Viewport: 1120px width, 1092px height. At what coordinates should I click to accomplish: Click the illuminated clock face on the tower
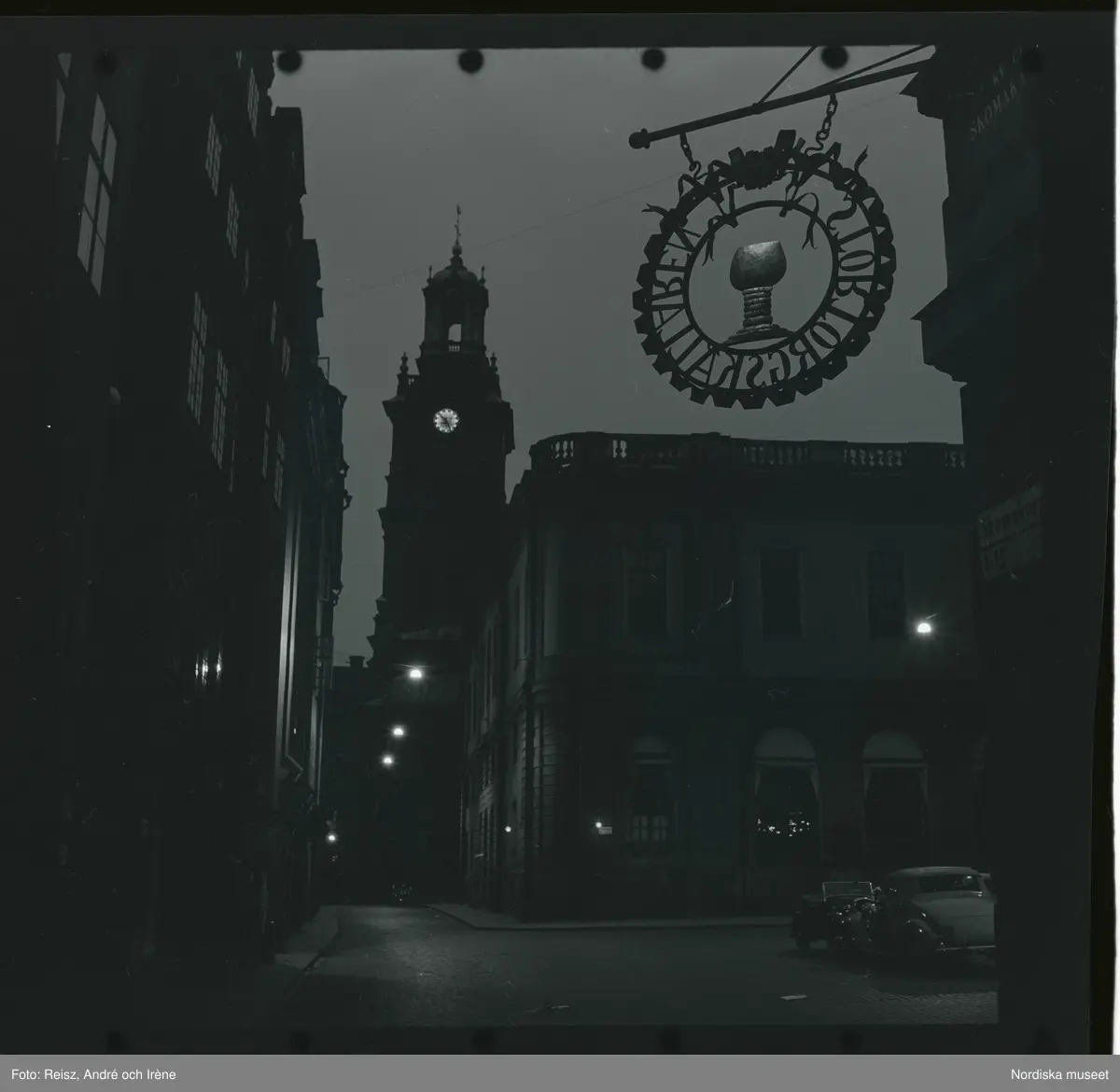[x=446, y=420]
